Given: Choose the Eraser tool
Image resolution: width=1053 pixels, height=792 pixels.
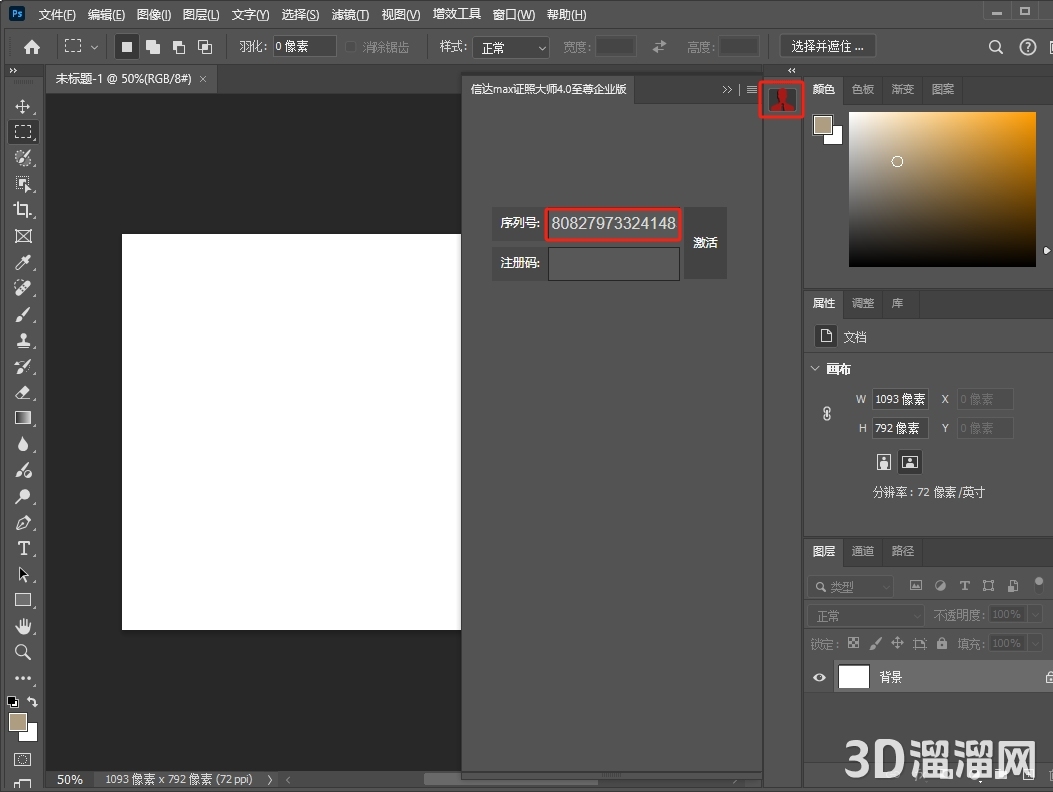Looking at the screenshot, I should click(x=23, y=392).
